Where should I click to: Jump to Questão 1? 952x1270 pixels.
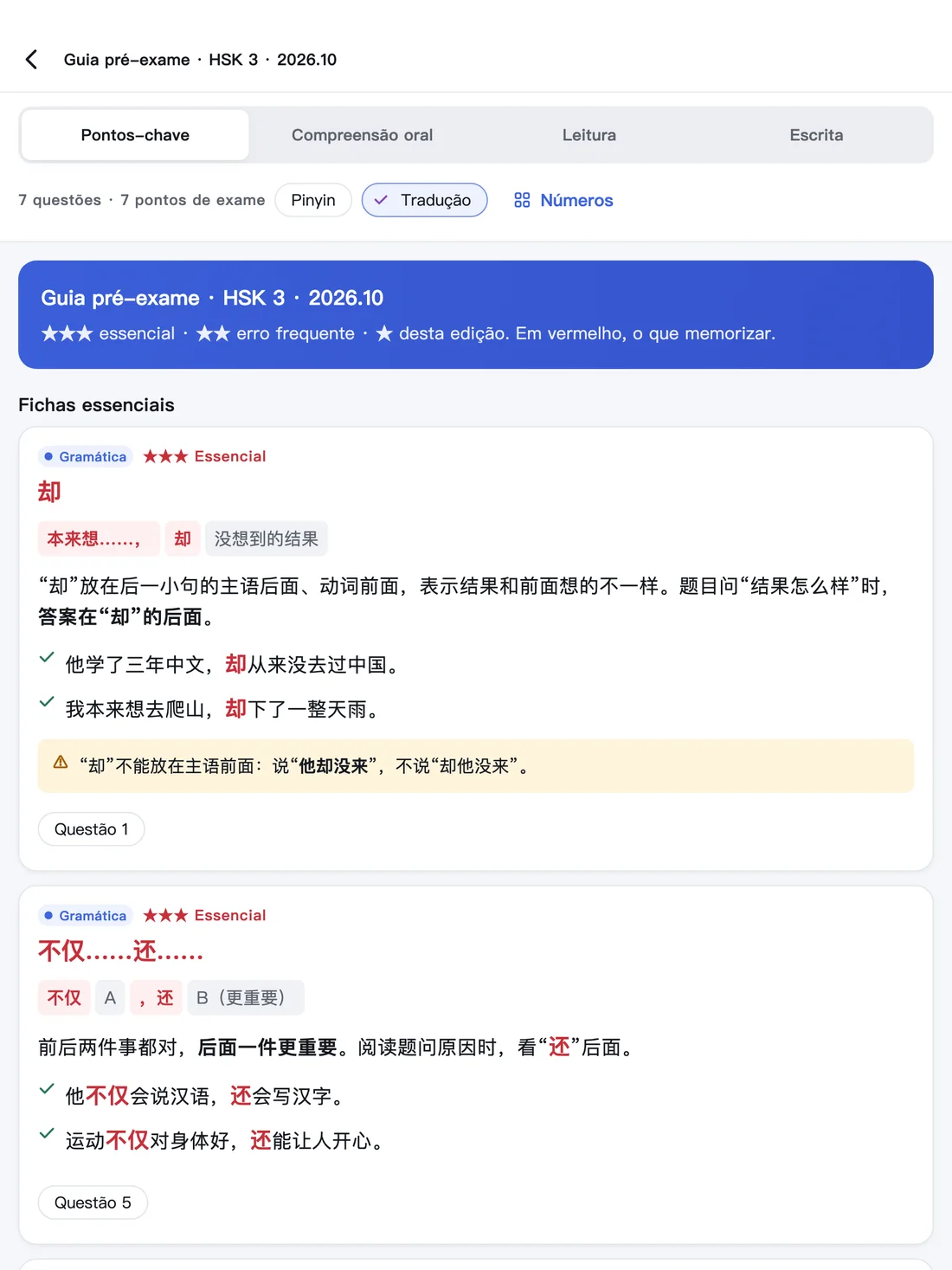pyautogui.click(x=91, y=829)
